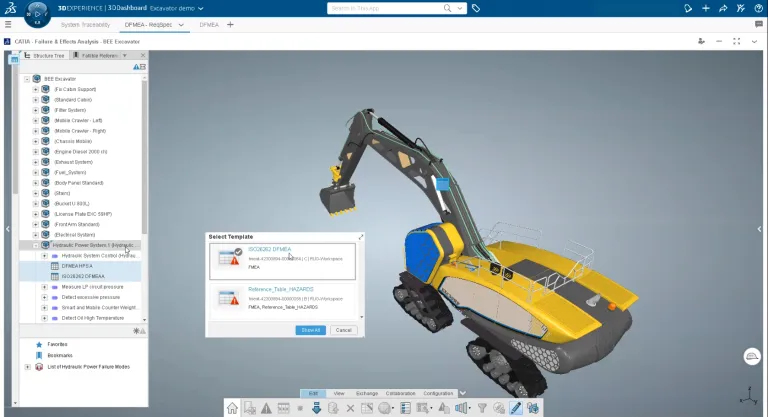Screen dimensions: 768x417
Task: Click the search input field
Action: coord(384,8)
